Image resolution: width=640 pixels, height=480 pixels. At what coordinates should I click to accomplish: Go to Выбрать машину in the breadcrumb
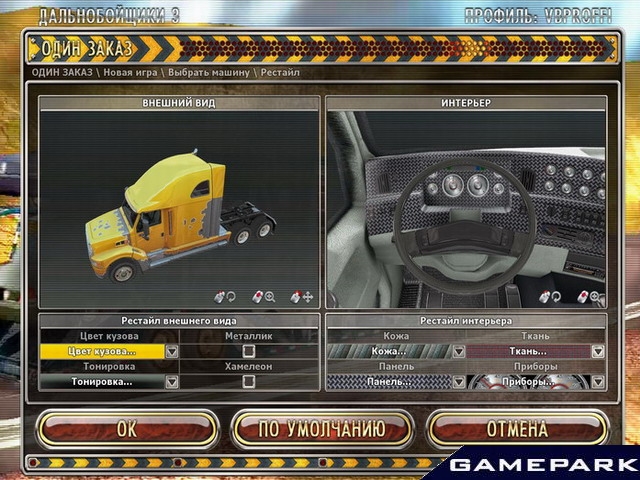[x=209, y=73]
